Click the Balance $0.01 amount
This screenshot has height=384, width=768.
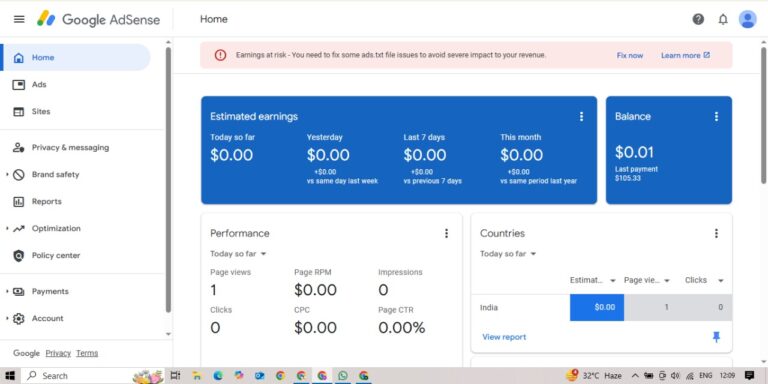pos(634,152)
